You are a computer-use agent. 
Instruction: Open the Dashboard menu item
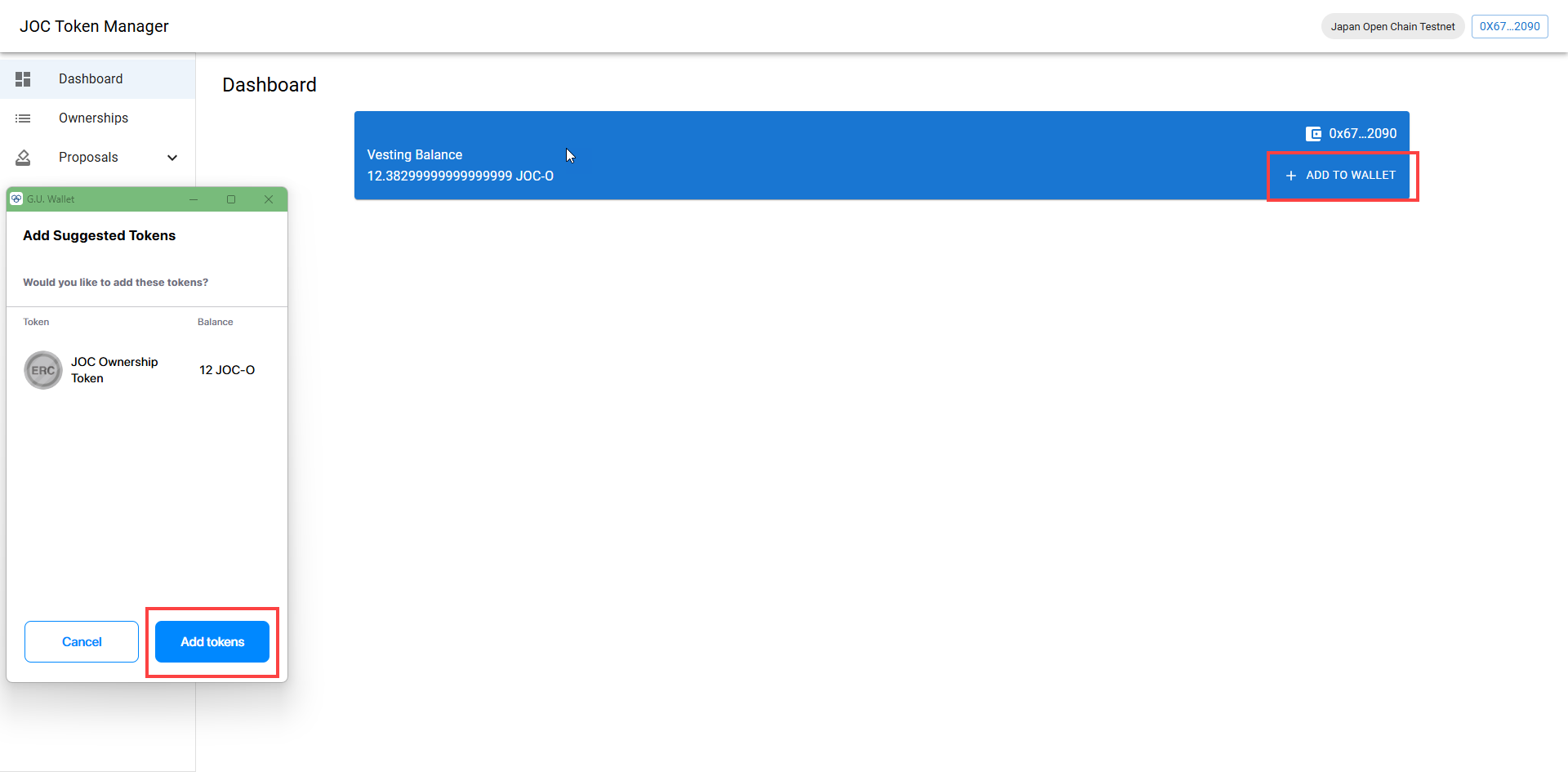(91, 79)
